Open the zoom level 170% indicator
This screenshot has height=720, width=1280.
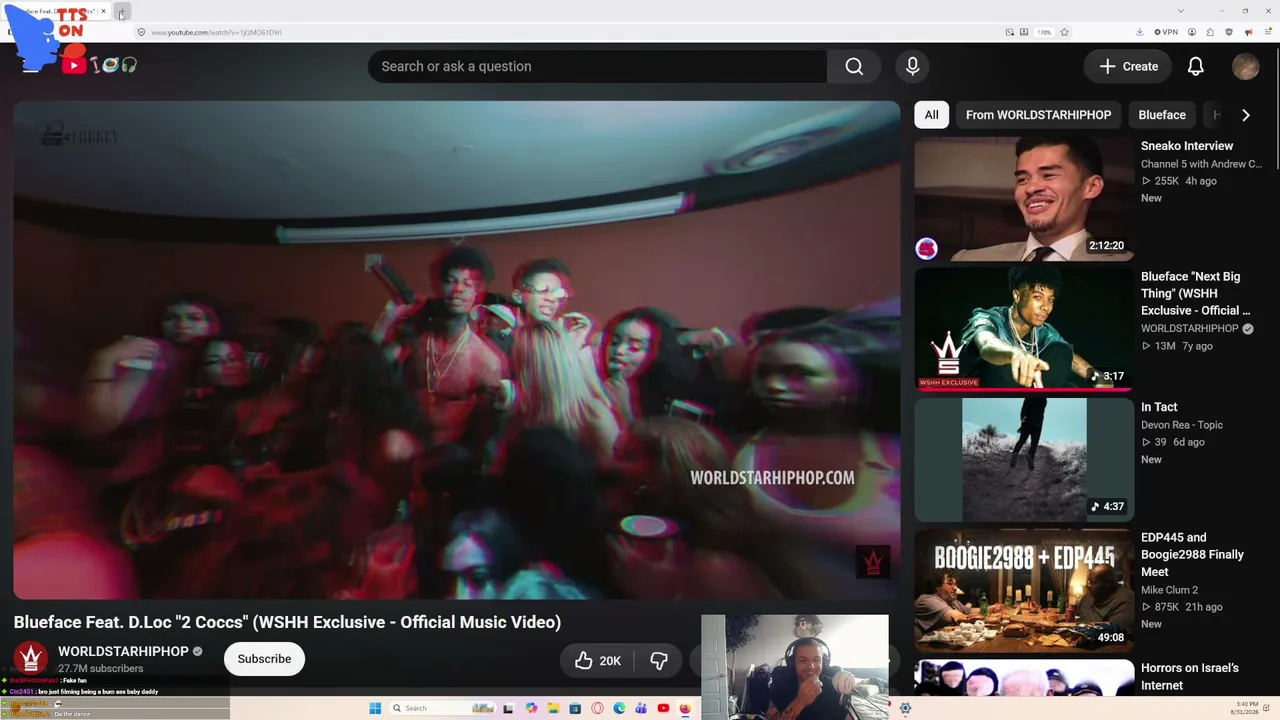coord(1044,32)
